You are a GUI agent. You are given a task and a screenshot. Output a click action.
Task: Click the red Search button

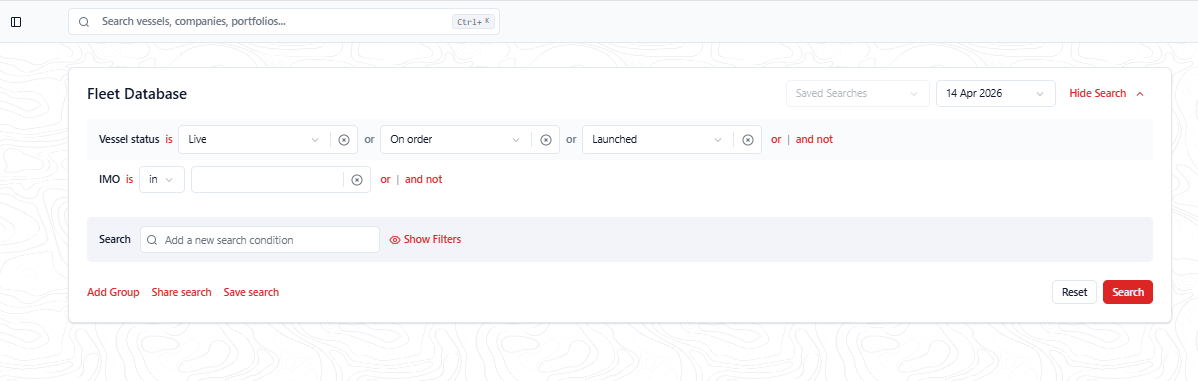click(x=1128, y=292)
